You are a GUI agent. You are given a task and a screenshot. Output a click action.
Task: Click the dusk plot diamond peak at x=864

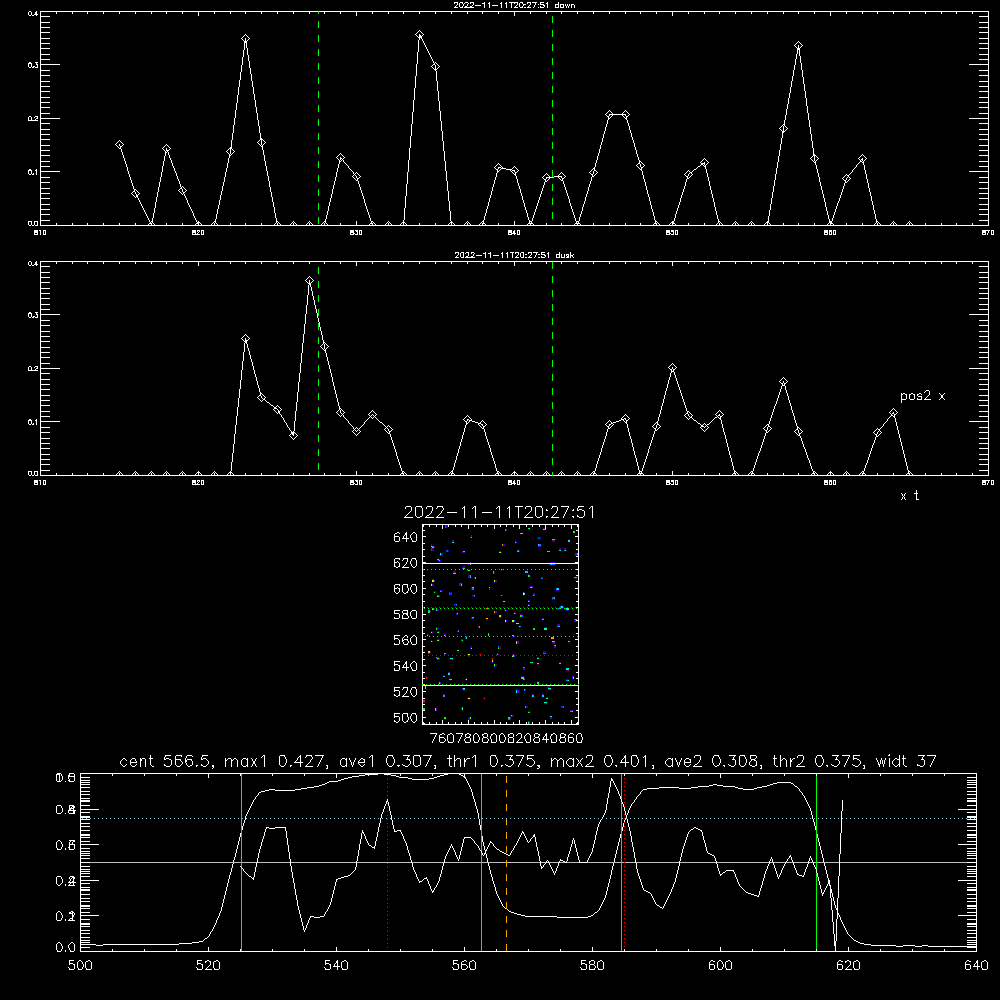tap(893, 413)
